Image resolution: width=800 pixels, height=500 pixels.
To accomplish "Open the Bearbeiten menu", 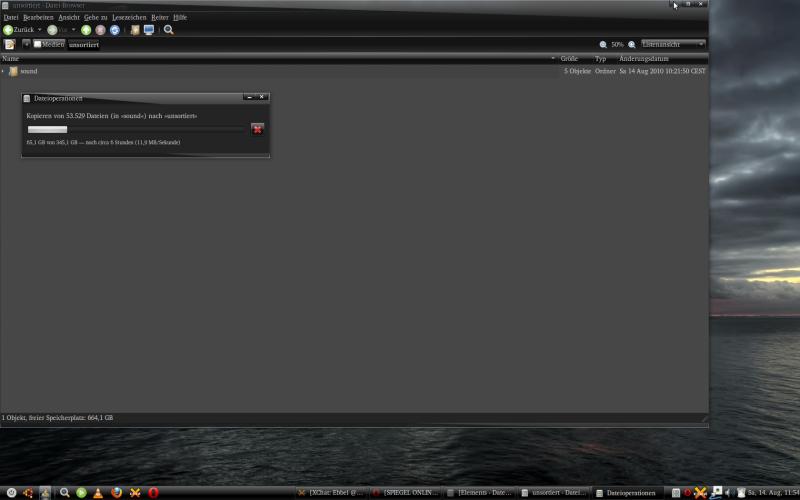I will click(38, 17).
